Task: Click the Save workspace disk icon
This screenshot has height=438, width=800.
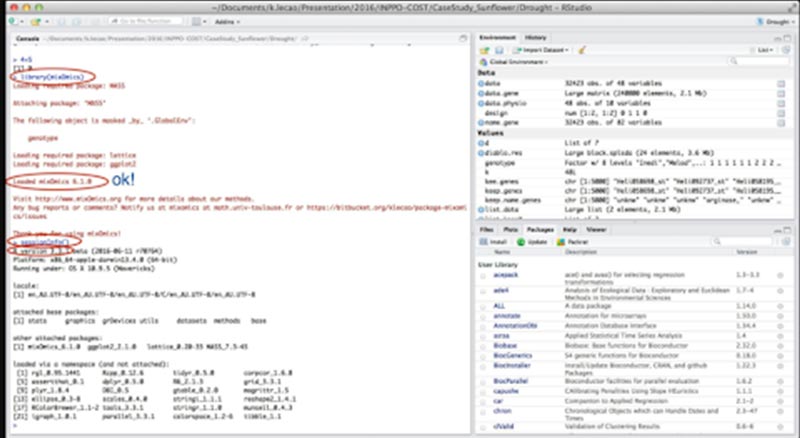Action: coord(499,50)
